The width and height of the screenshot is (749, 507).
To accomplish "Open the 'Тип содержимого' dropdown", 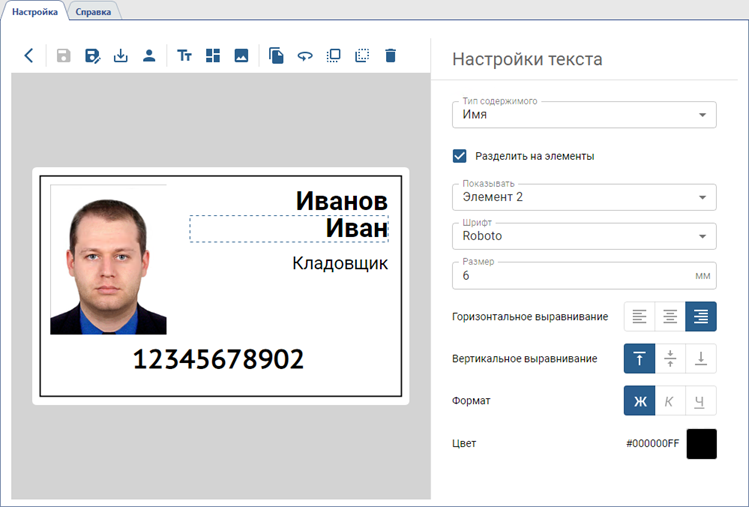I will click(x=584, y=115).
